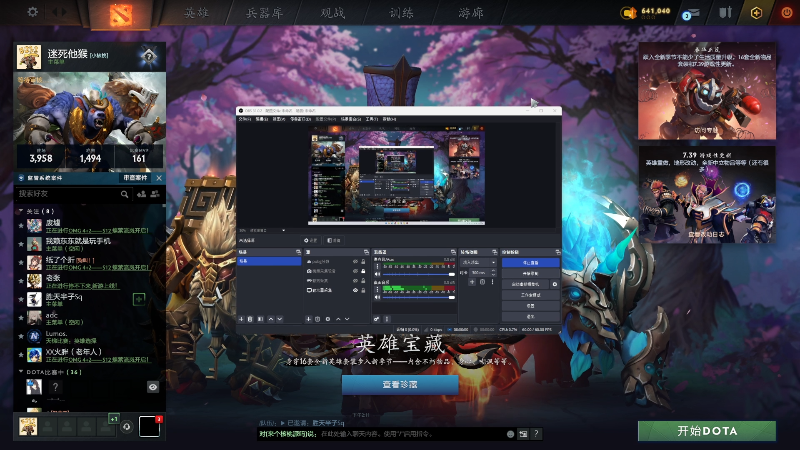Open the 兵器库 tab
This screenshot has width=800, height=450.
point(264,13)
